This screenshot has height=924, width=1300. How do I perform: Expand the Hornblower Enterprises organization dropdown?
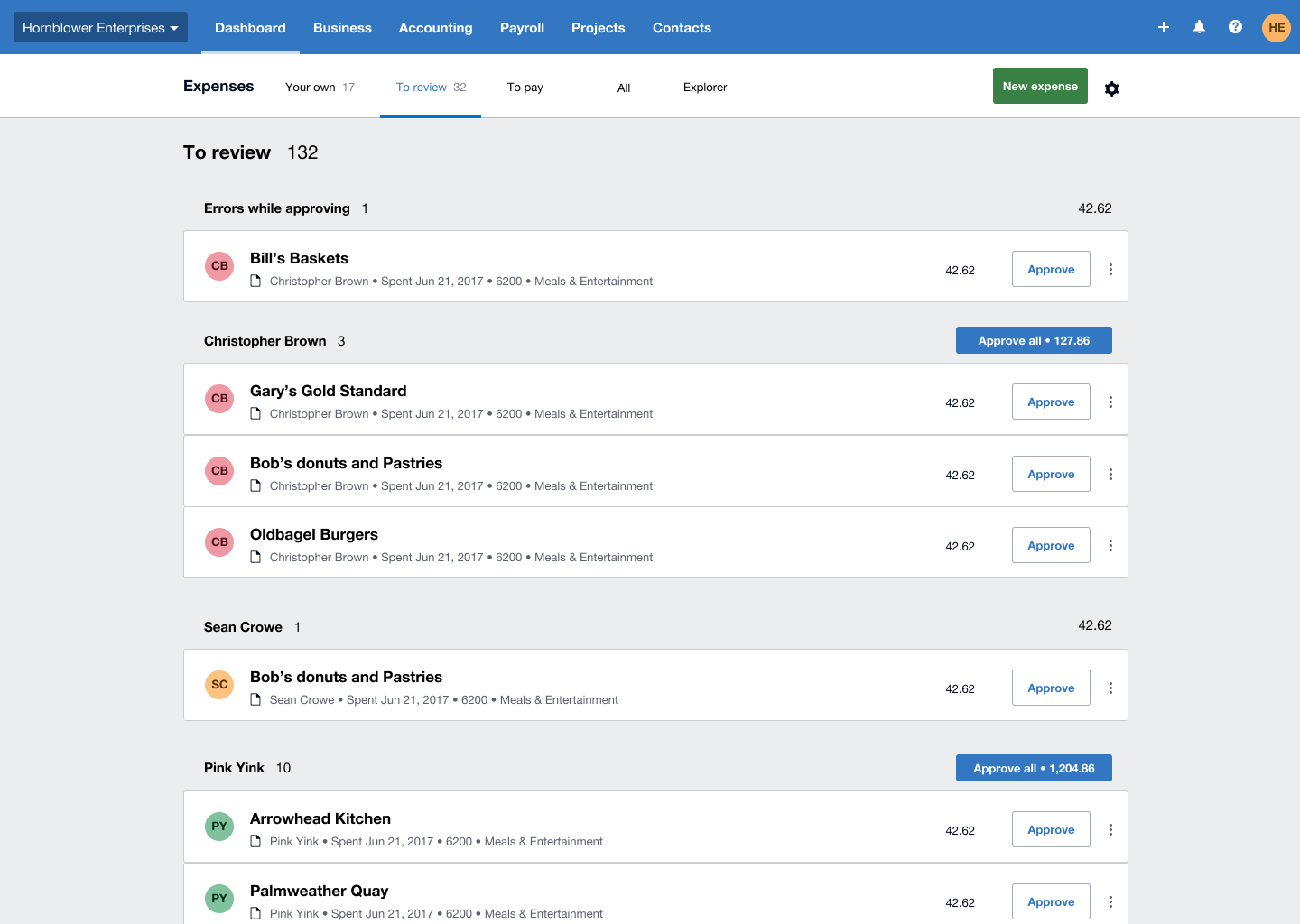coord(100,28)
